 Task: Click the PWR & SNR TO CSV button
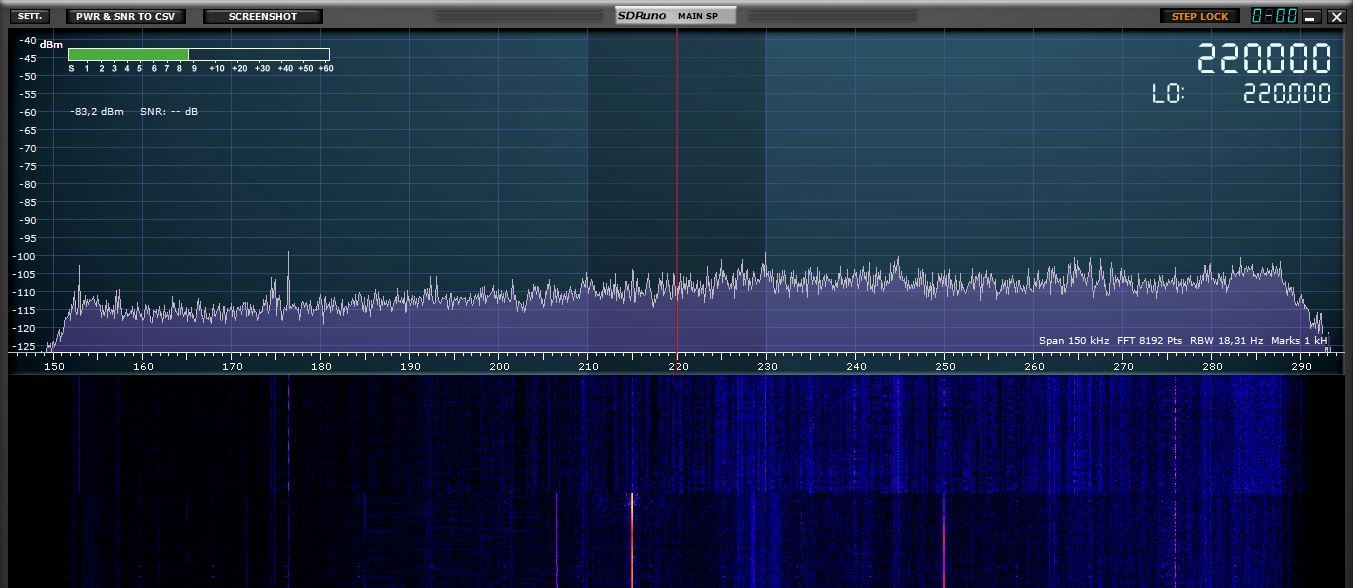pyautogui.click(x=125, y=16)
